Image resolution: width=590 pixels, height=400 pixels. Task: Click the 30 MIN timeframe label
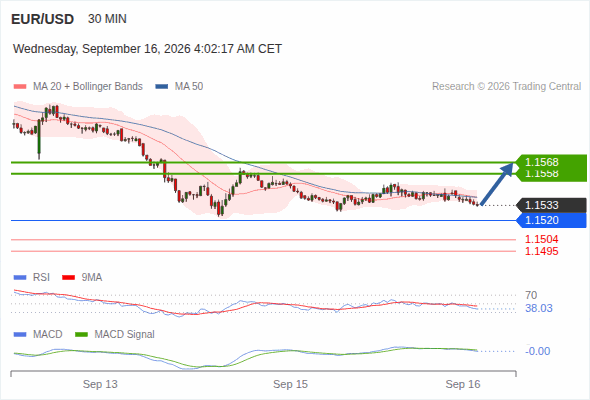(x=107, y=19)
